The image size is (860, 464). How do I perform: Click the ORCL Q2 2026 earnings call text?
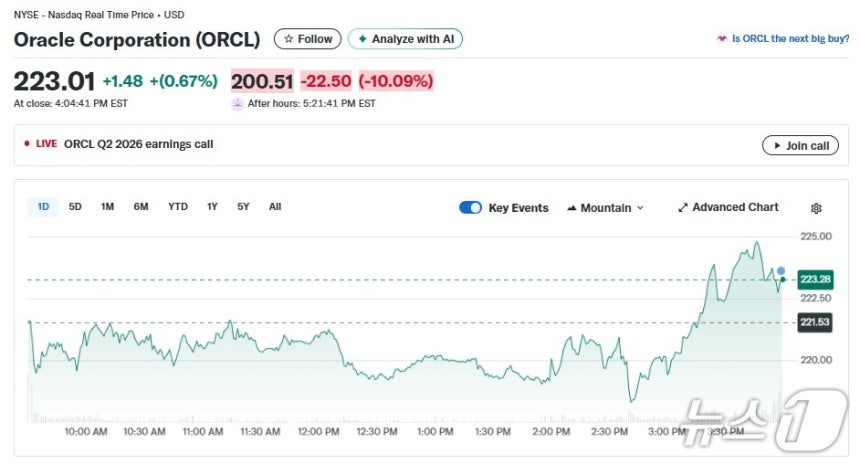coord(138,144)
